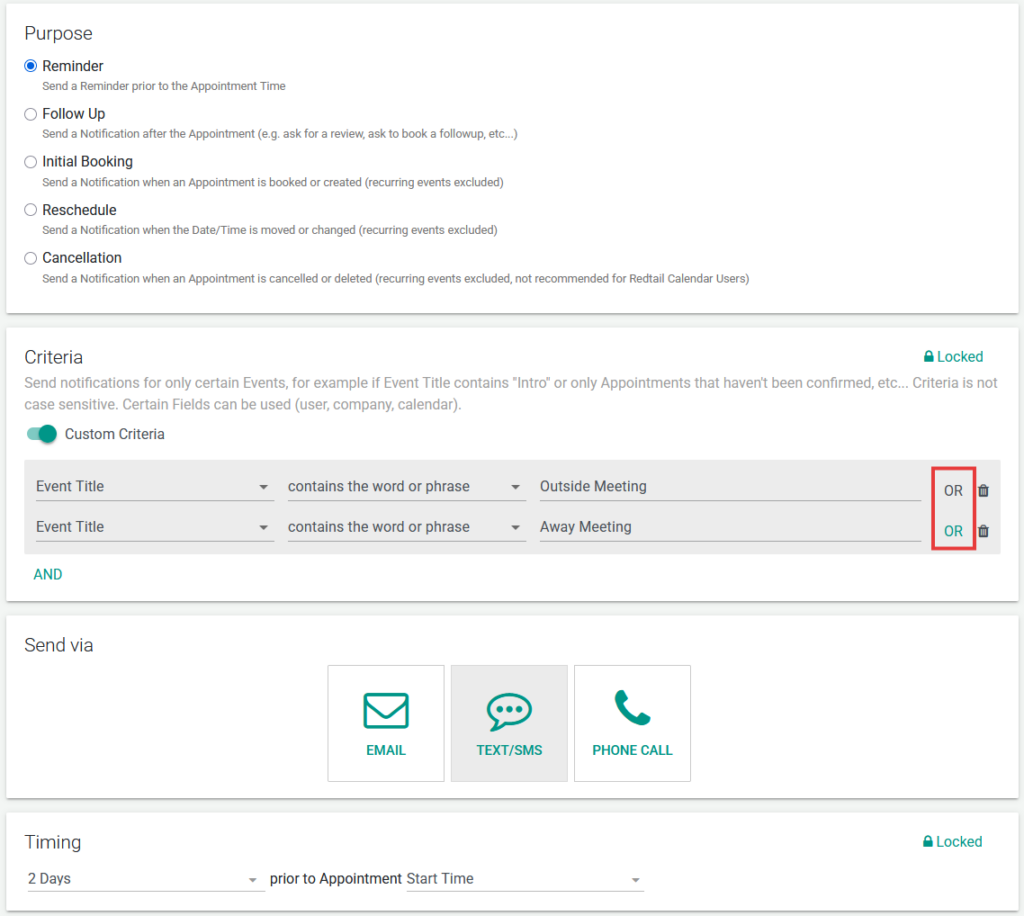Image resolution: width=1024 pixels, height=916 pixels.
Task: Click the Outside Meeting text field
Action: (729, 487)
